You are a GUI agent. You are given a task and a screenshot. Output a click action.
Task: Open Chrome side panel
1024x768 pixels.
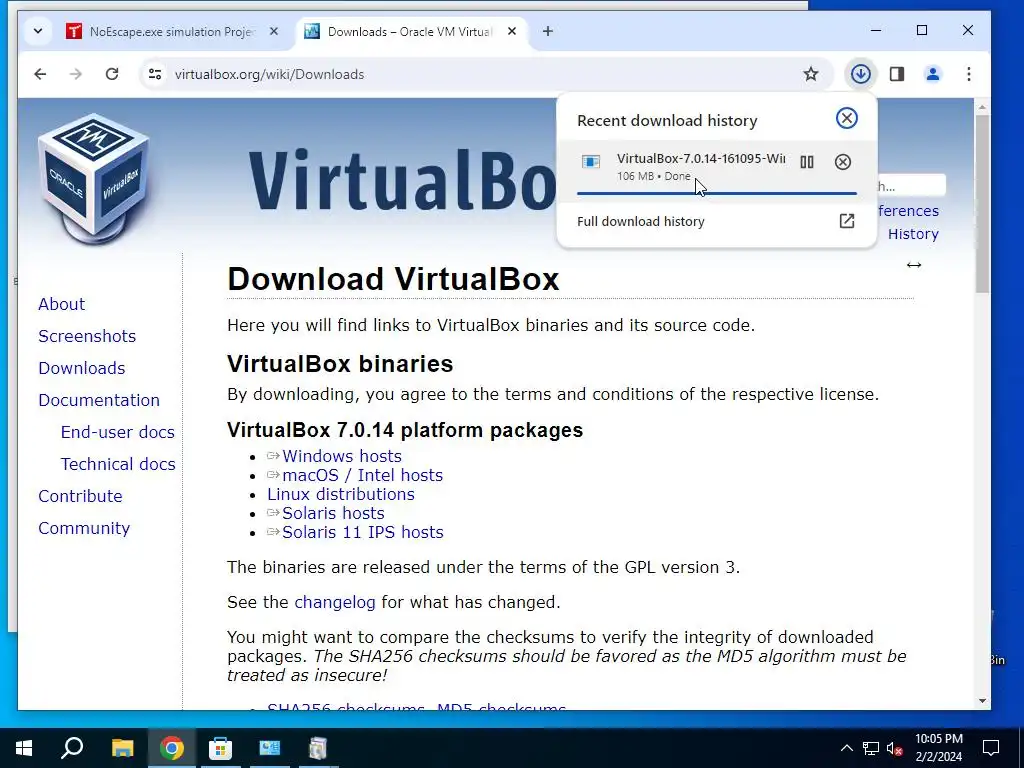(x=897, y=74)
